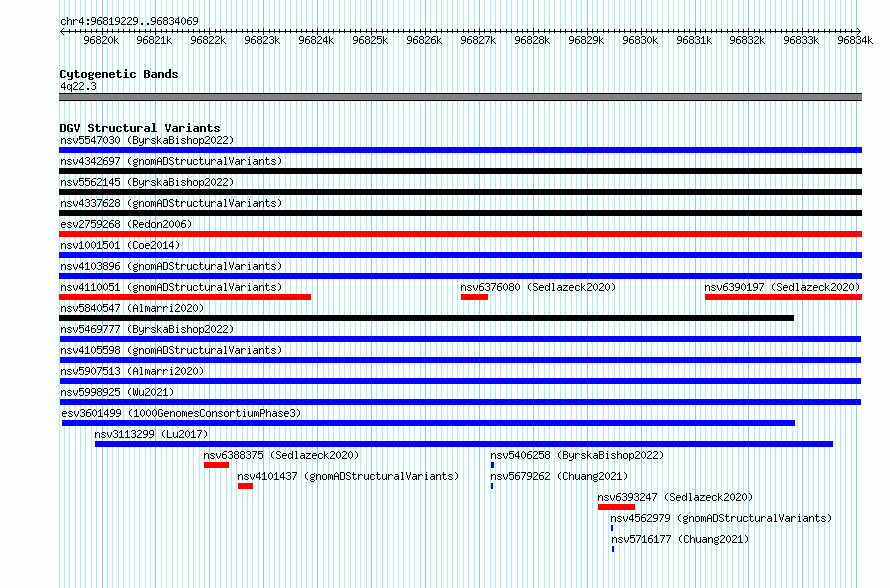This screenshot has height=588, width=890.
Task: Click the blue bar under nsv1001501
Action: click(460, 255)
